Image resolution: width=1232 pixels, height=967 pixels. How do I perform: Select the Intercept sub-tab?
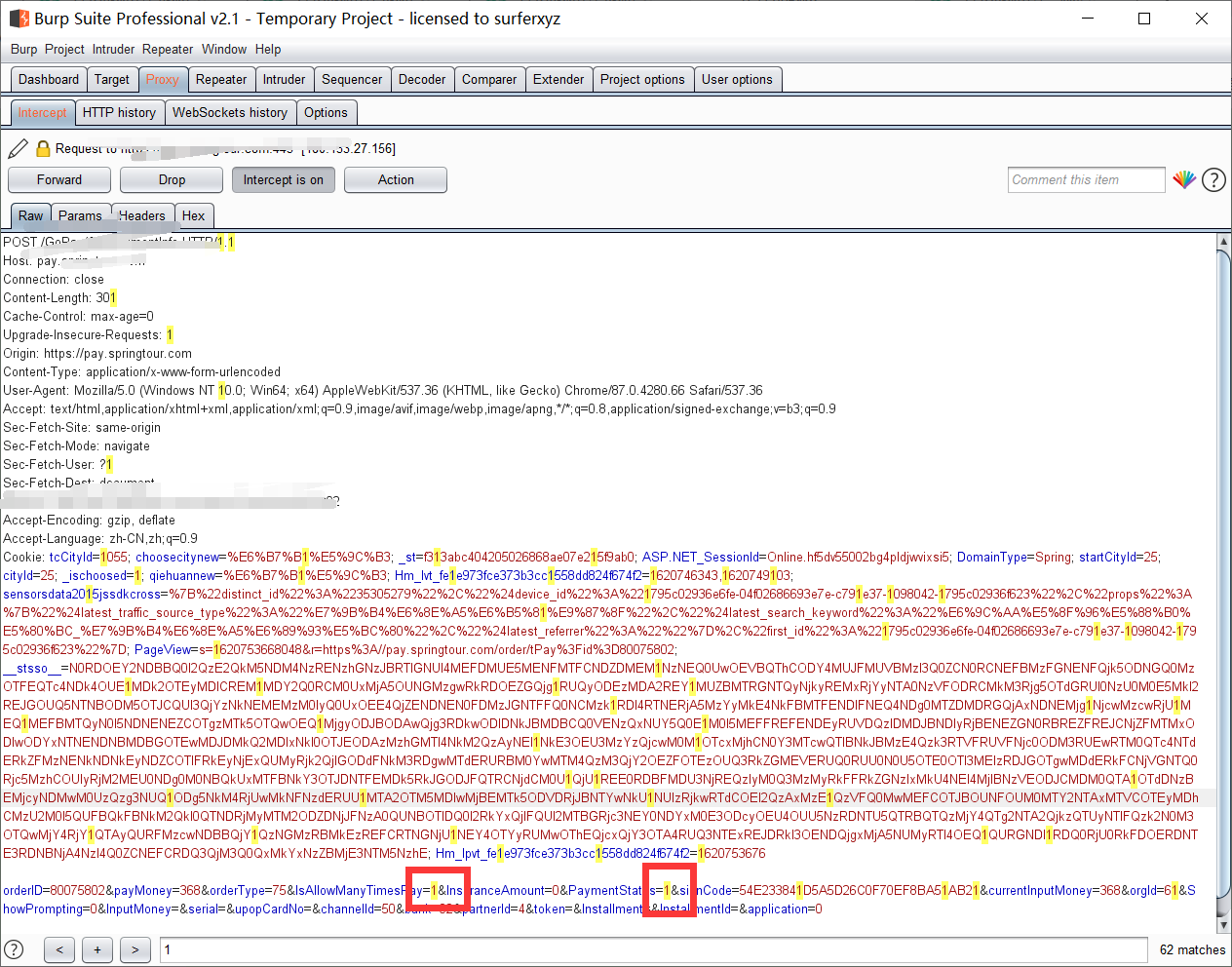[42, 112]
